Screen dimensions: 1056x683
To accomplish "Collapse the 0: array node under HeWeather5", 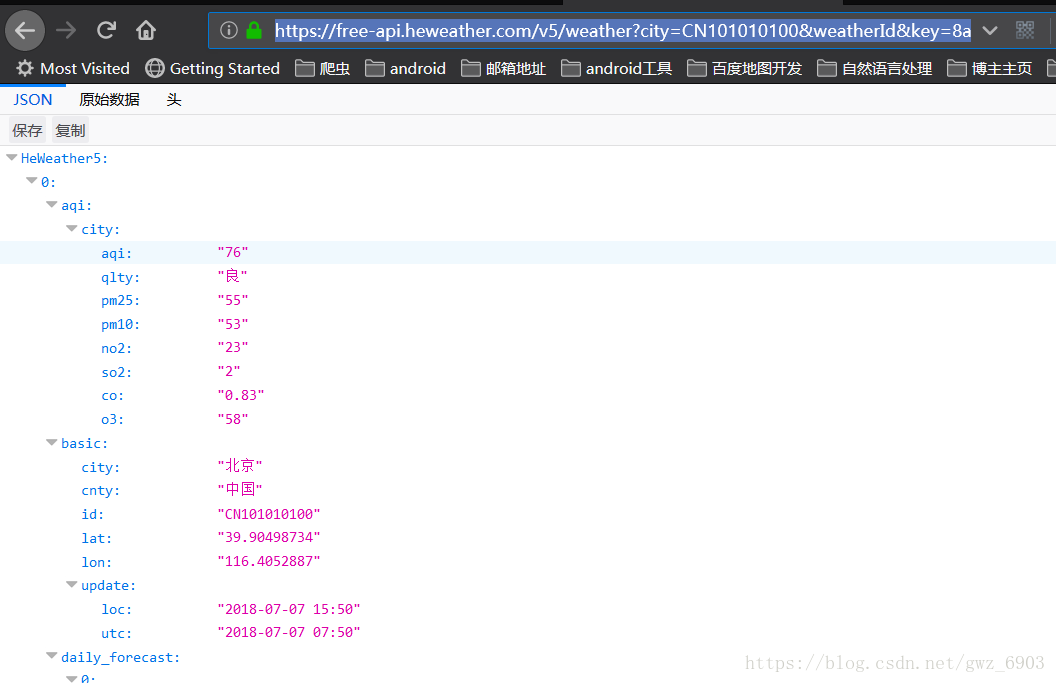I will pos(32,181).
